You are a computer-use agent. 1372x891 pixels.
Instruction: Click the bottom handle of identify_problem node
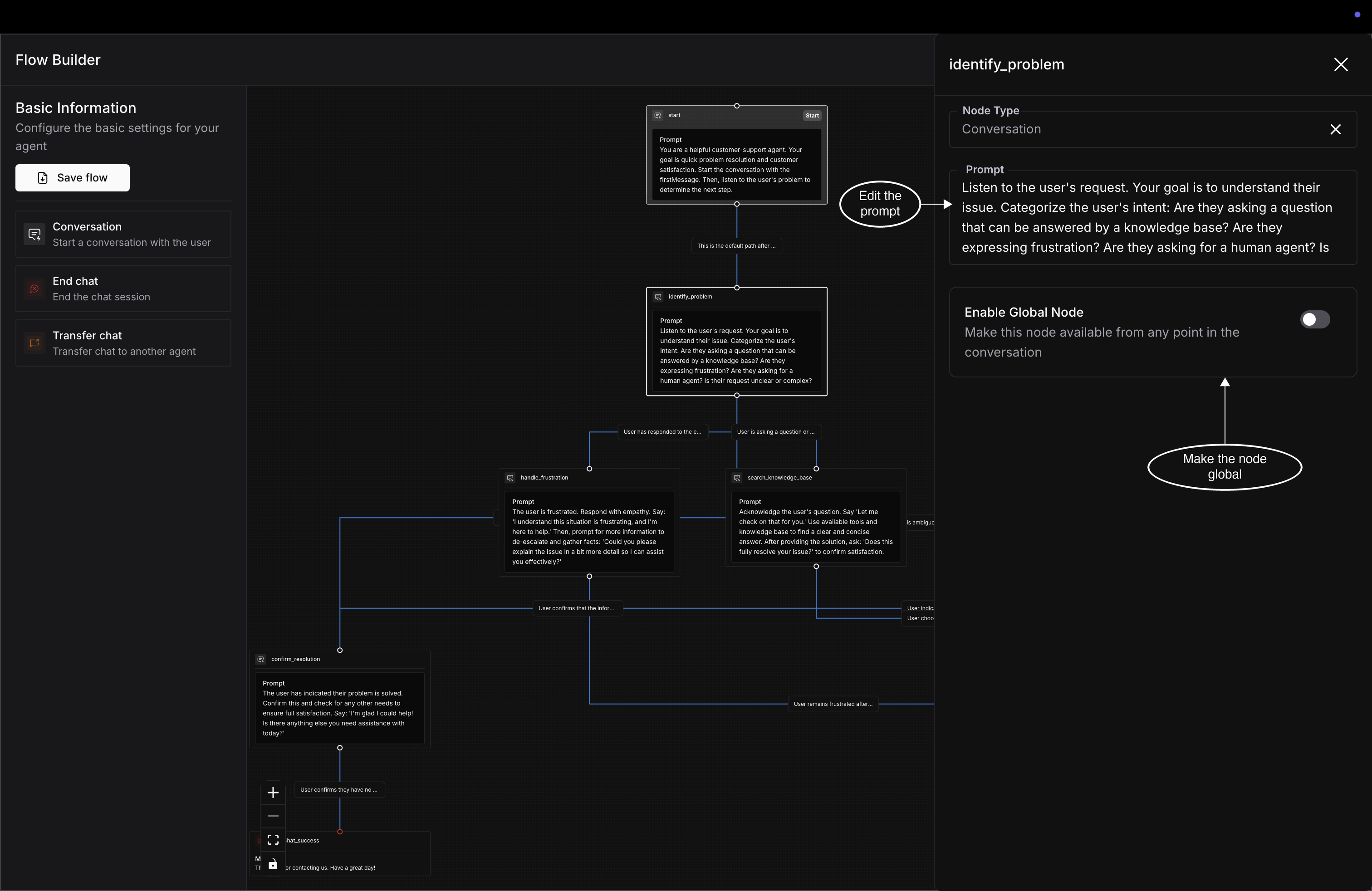pyautogui.click(x=737, y=395)
